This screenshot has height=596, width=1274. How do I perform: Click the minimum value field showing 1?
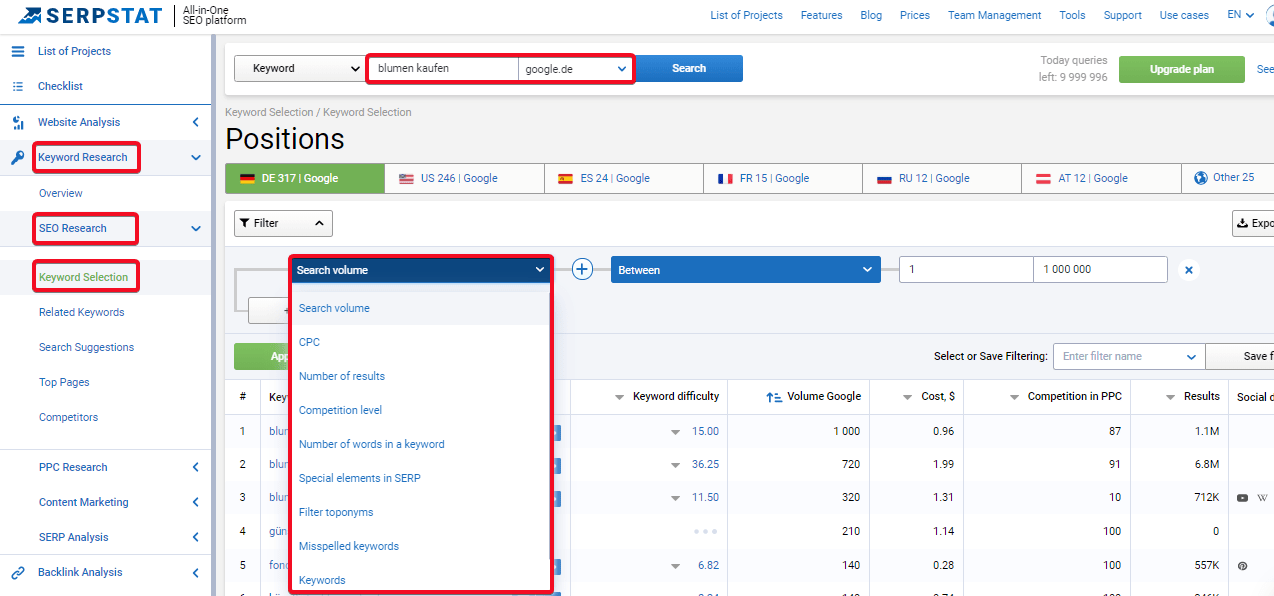[966, 270]
